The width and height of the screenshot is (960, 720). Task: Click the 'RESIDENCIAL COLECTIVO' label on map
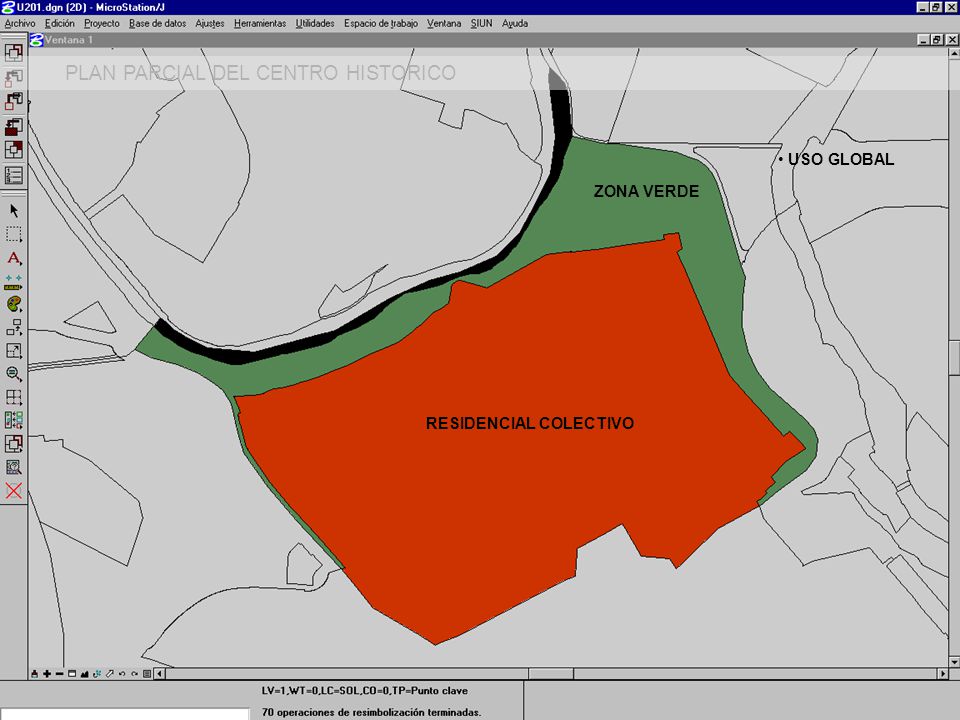point(530,423)
